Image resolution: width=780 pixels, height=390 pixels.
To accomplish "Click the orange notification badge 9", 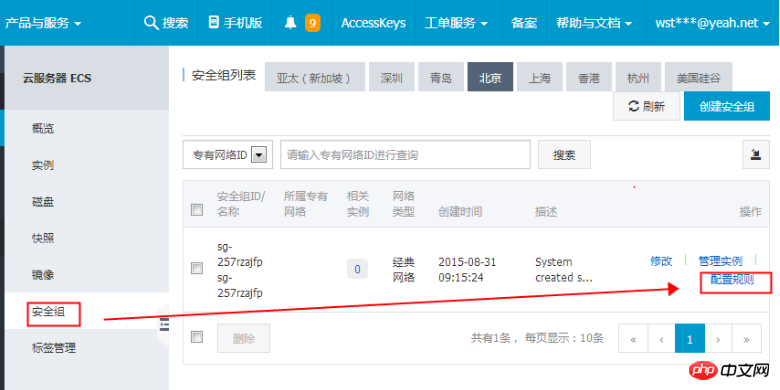I will (x=312, y=23).
